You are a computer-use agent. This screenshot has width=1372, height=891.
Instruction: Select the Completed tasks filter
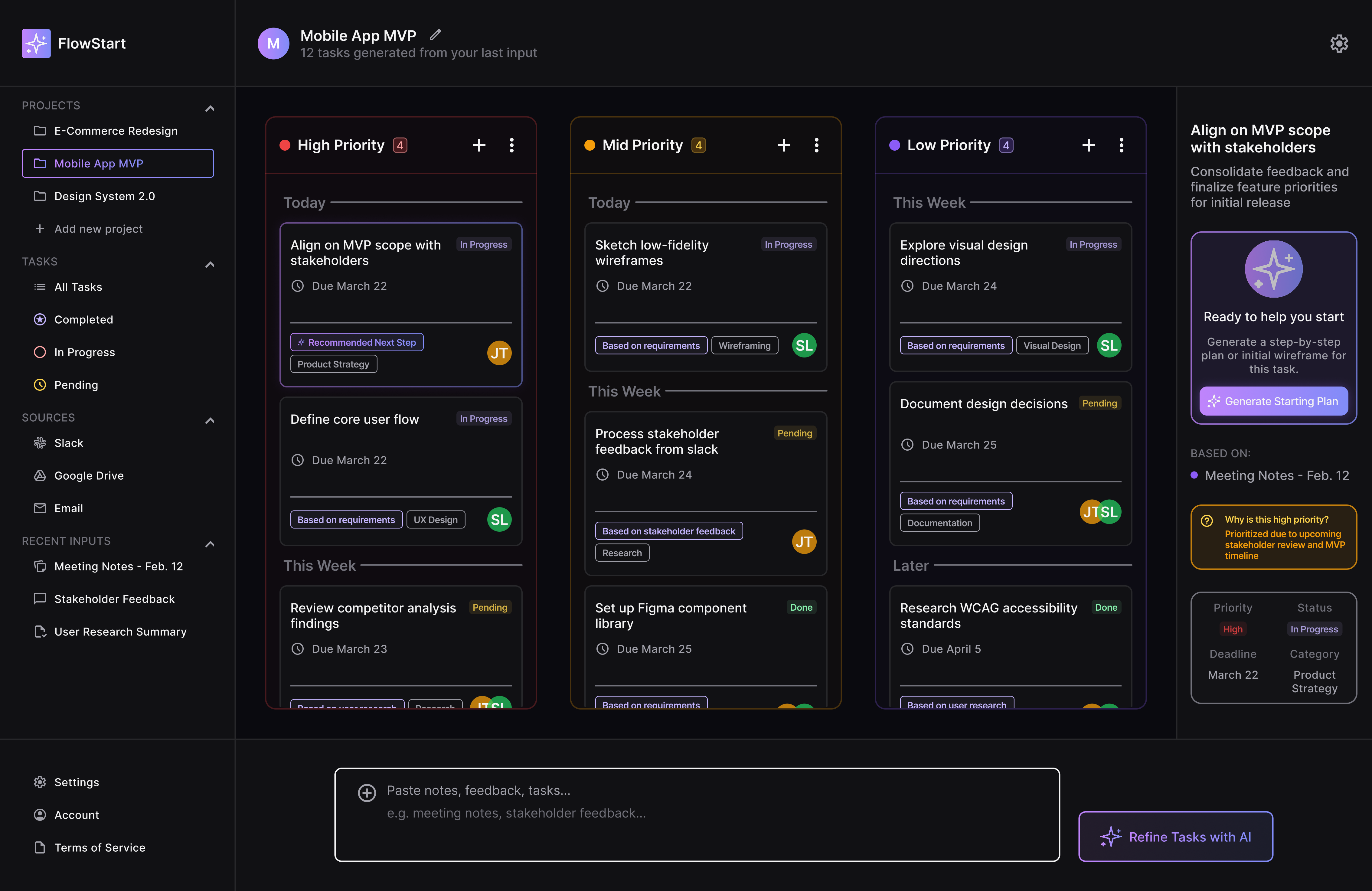[x=83, y=319]
